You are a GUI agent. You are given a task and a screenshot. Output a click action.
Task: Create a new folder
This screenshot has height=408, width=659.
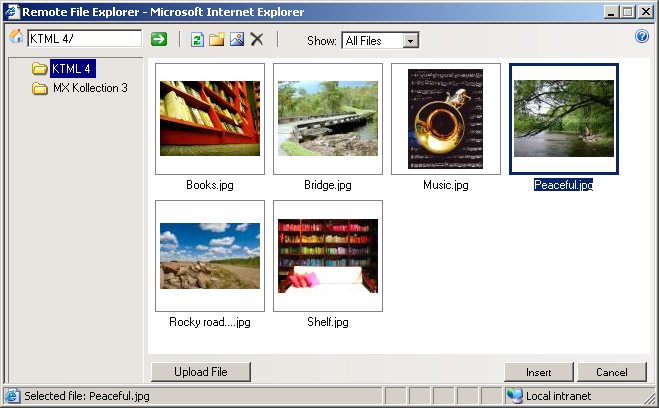point(217,39)
